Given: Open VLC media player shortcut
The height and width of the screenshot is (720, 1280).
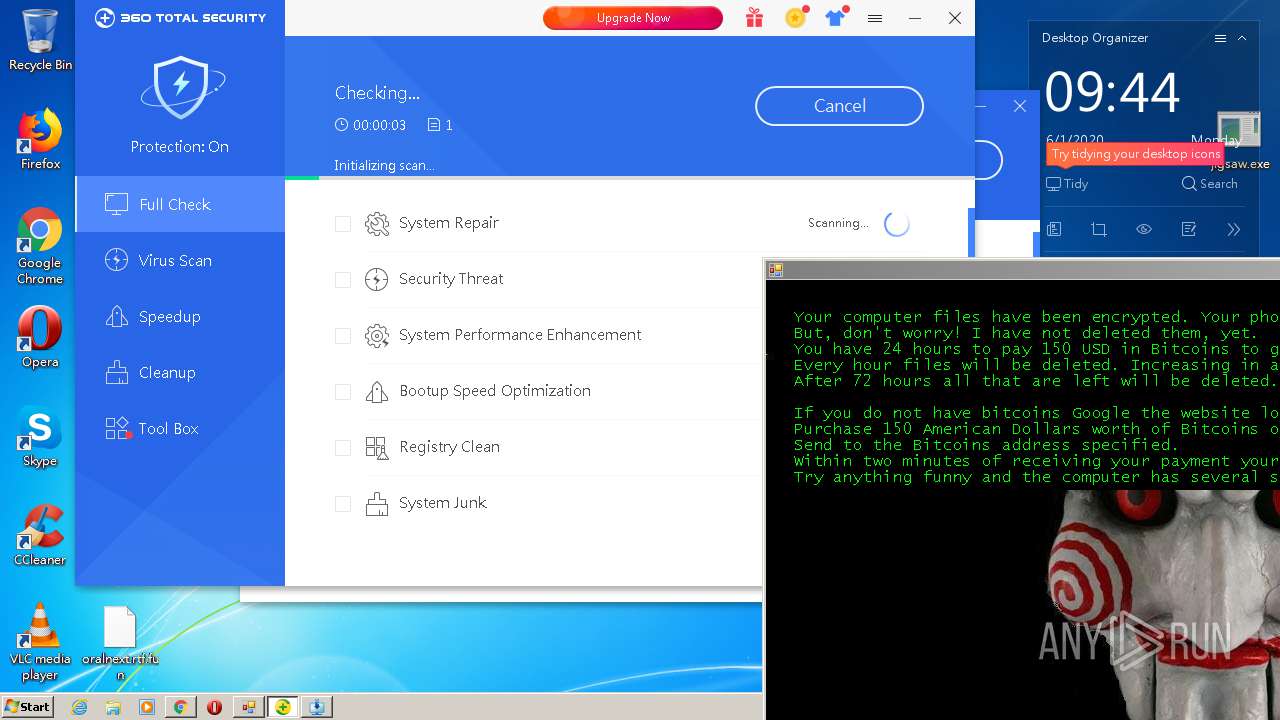Looking at the screenshot, I should coord(40,642).
